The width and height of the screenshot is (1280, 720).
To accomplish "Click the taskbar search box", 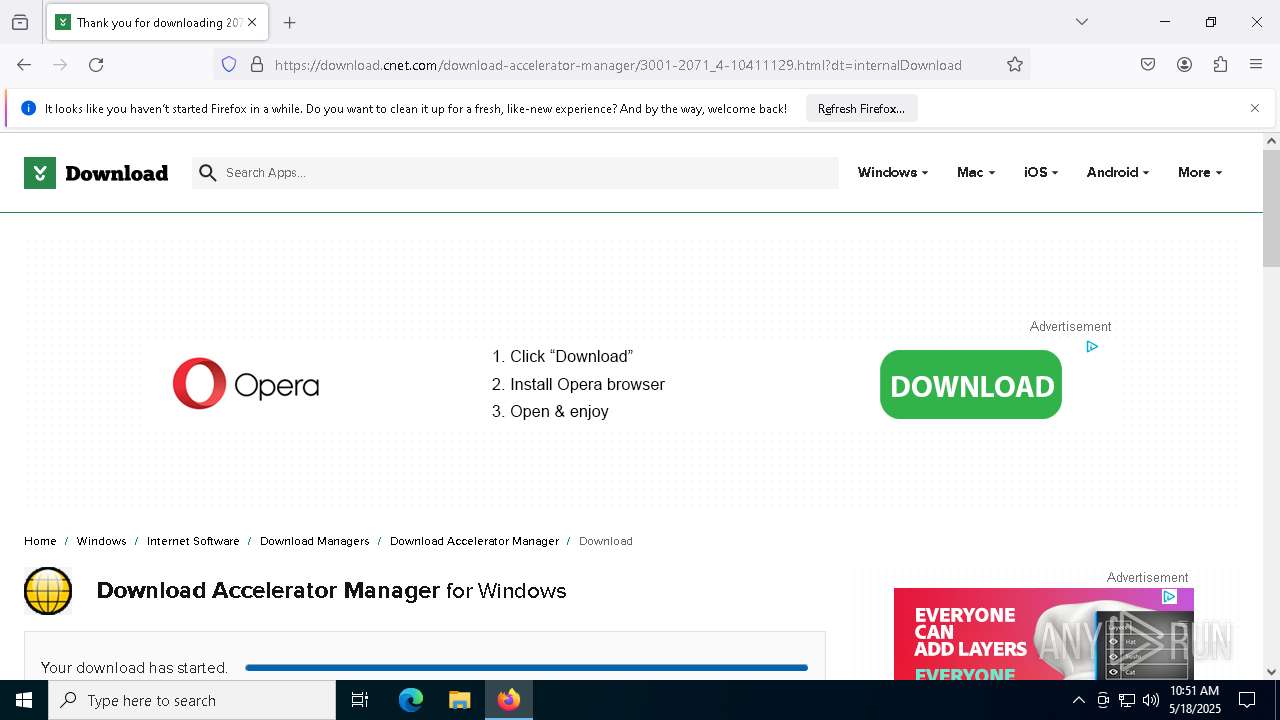I will [192, 700].
